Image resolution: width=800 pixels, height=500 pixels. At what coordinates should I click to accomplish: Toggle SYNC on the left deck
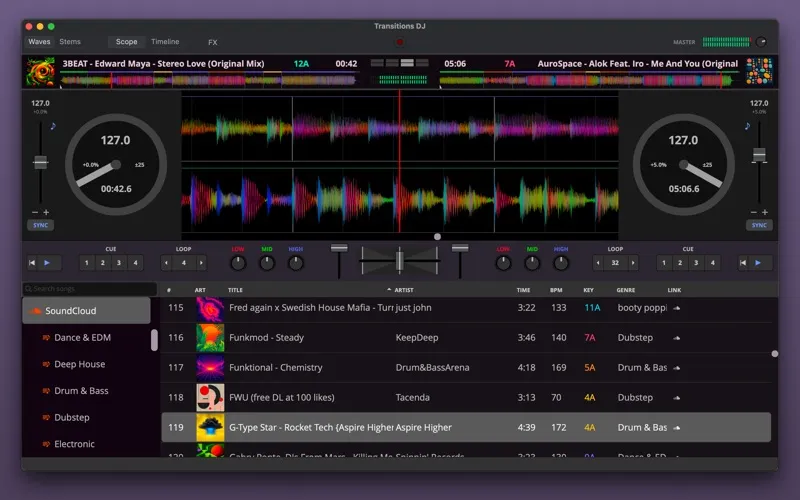(x=40, y=225)
